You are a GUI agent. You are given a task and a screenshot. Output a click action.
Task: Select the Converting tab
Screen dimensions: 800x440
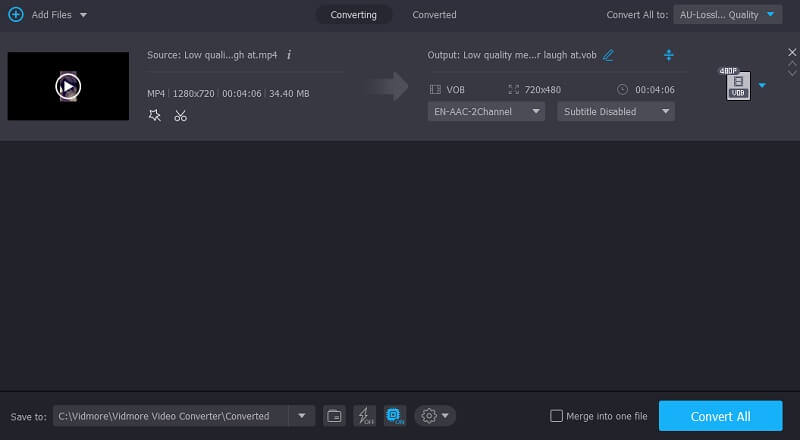353,15
